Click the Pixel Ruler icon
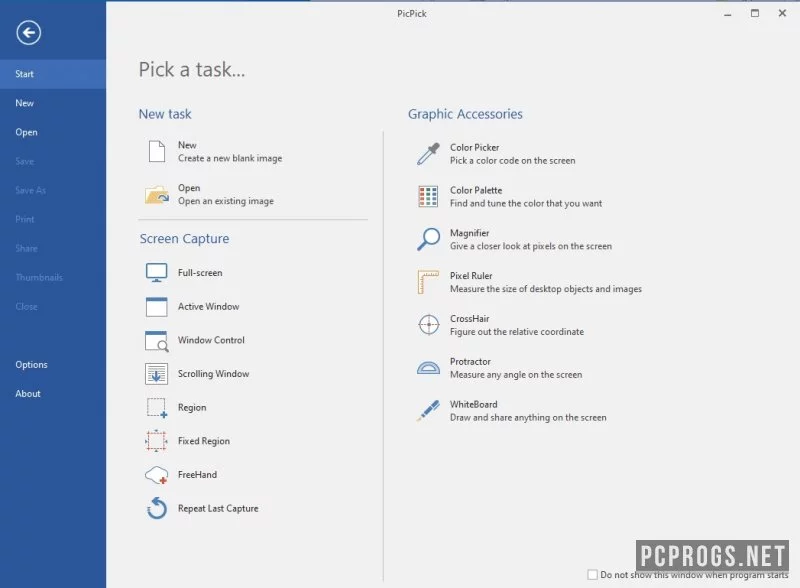 coord(428,282)
